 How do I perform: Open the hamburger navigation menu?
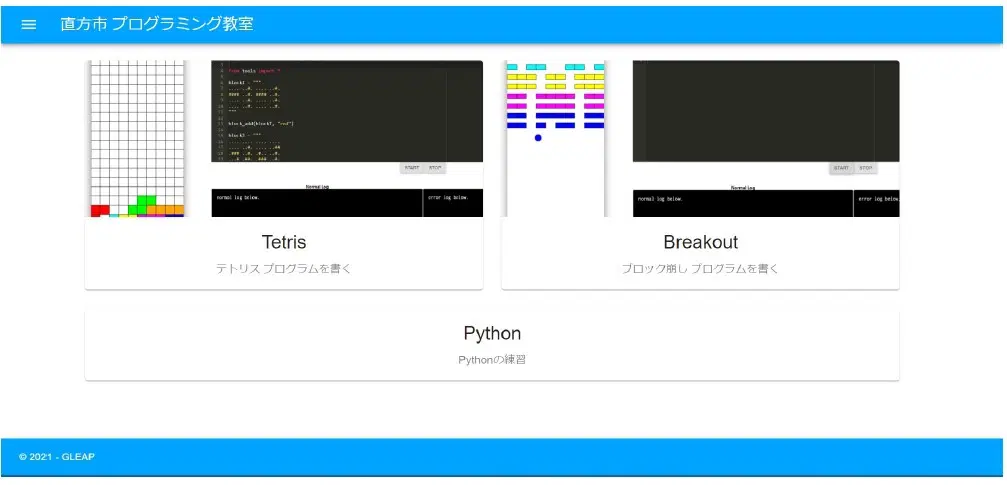tap(29, 24)
